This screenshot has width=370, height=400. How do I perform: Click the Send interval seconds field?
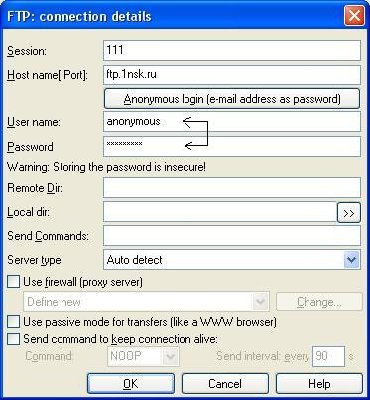328,356
